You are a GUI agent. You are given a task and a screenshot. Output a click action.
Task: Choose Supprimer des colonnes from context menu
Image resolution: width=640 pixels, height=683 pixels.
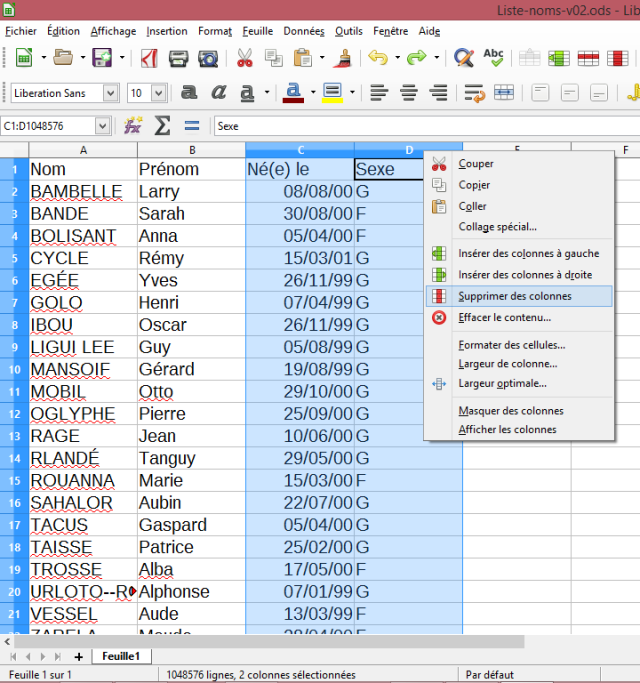tap(515, 296)
